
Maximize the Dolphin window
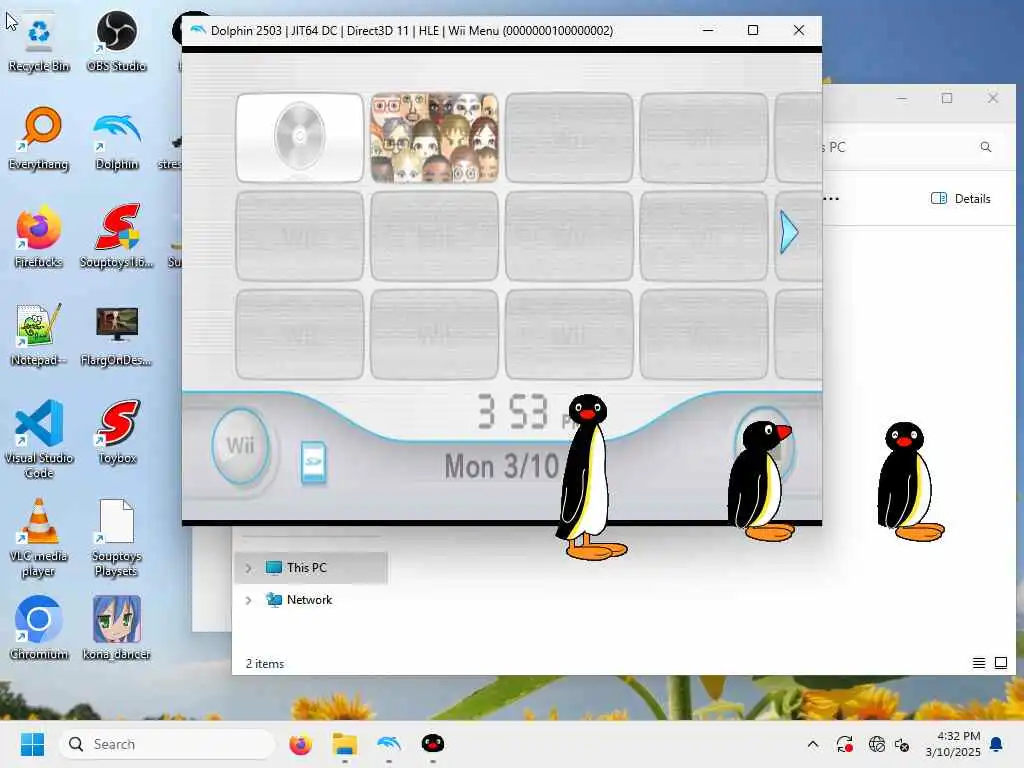(x=753, y=30)
